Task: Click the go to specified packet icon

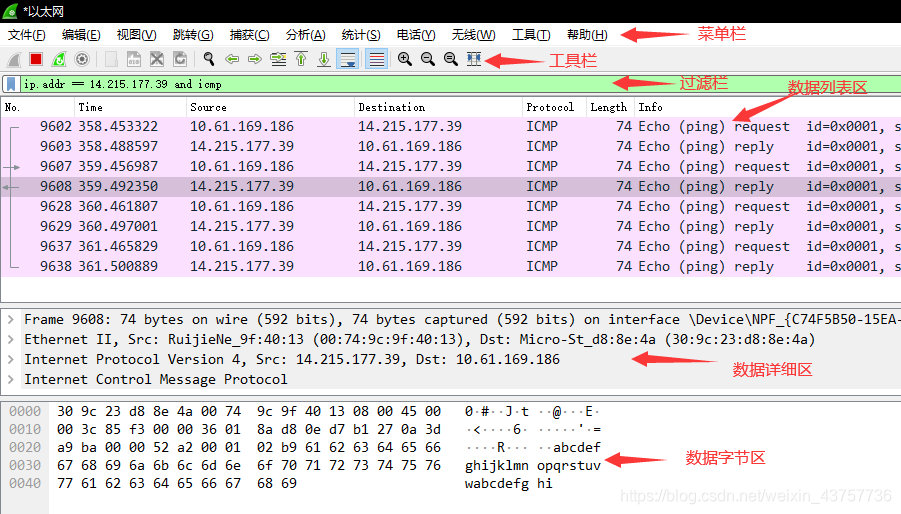Action: click(278, 59)
